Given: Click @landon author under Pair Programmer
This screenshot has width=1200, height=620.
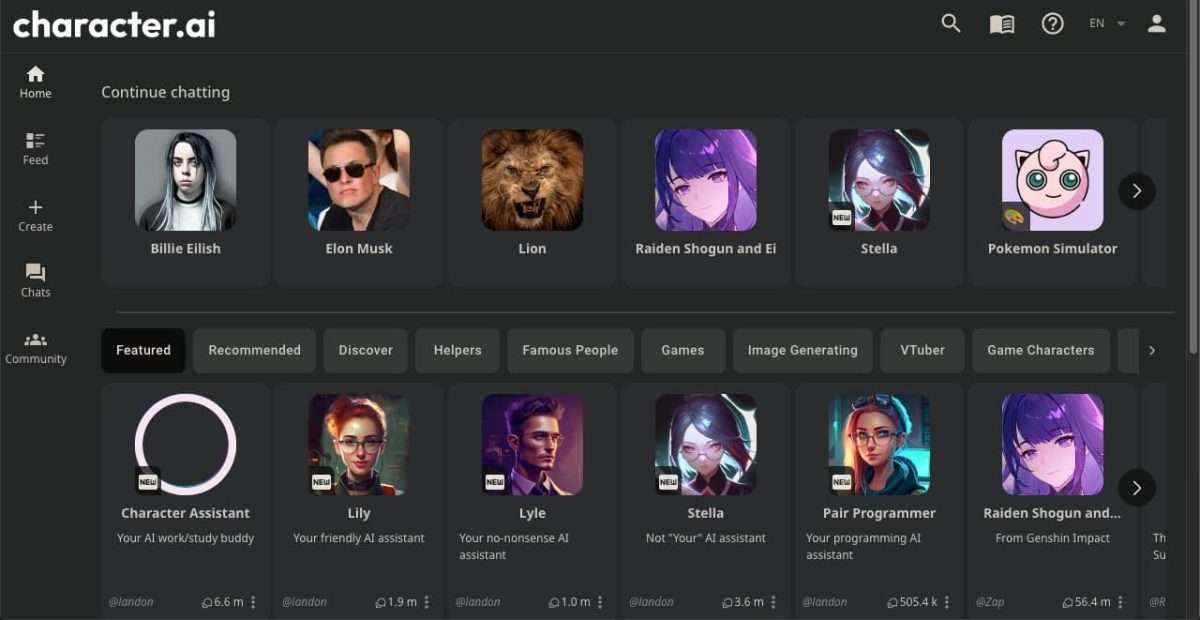Looking at the screenshot, I should (823, 602).
